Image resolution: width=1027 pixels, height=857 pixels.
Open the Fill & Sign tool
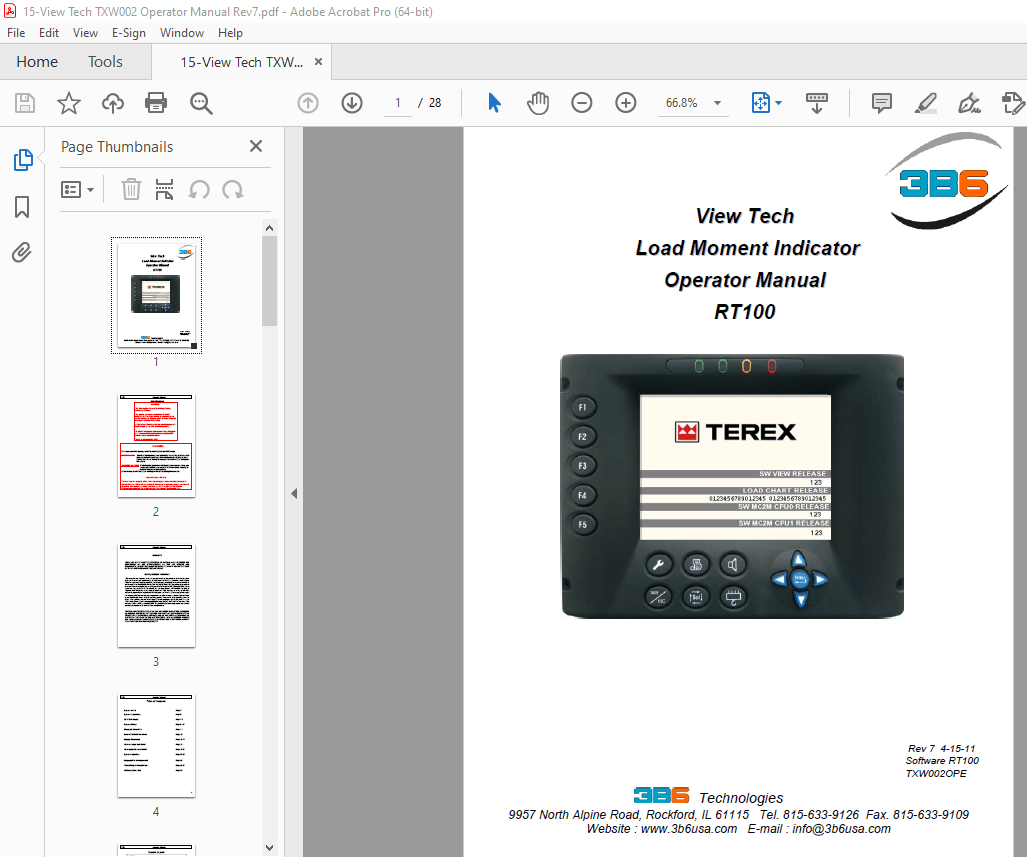[970, 102]
